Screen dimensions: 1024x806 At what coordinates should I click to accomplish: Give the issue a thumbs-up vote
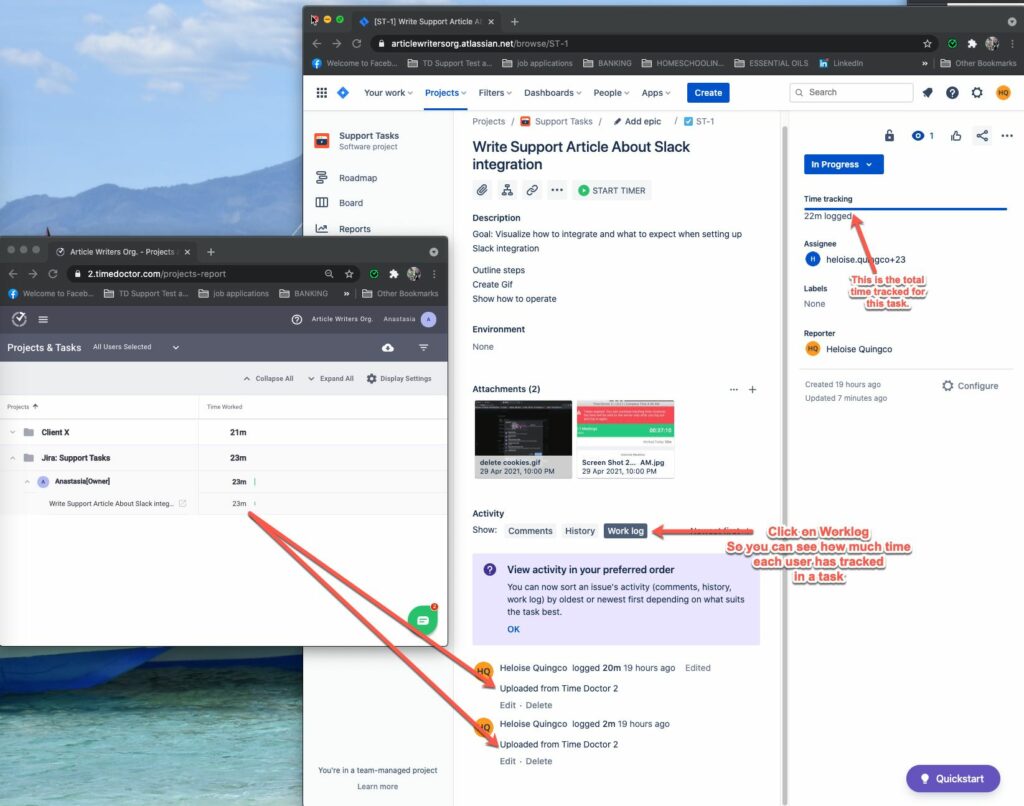tap(954, 137)
